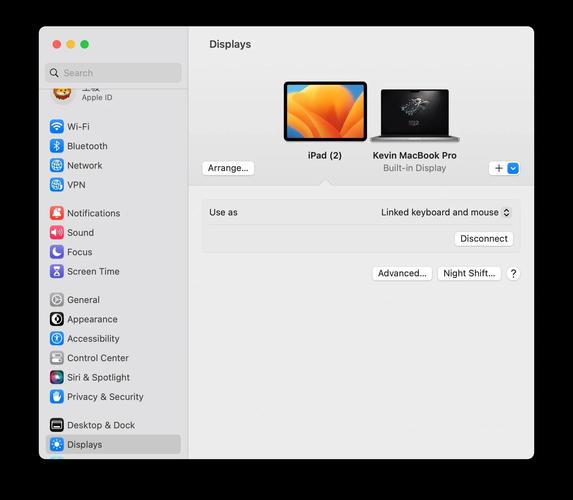
Task: Click the Search field in sidebar
Action: pos(113,73)
